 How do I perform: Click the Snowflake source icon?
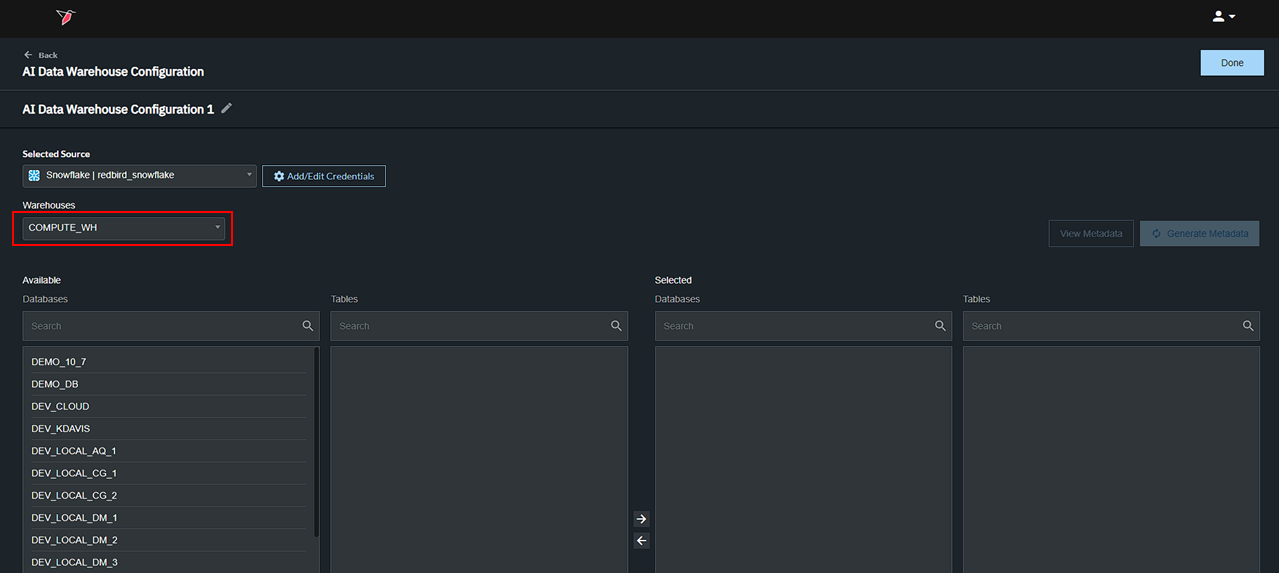(x=35, y=175)
